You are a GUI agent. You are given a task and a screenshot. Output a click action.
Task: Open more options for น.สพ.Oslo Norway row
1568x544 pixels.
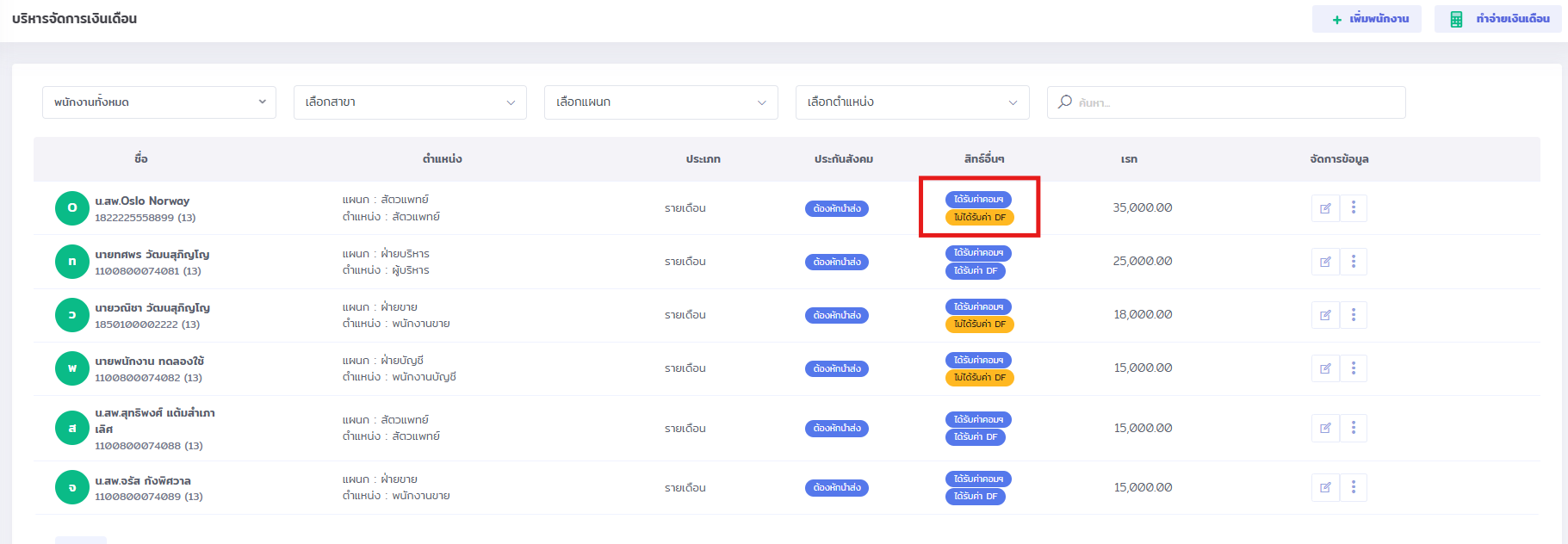pos(1354,208)
